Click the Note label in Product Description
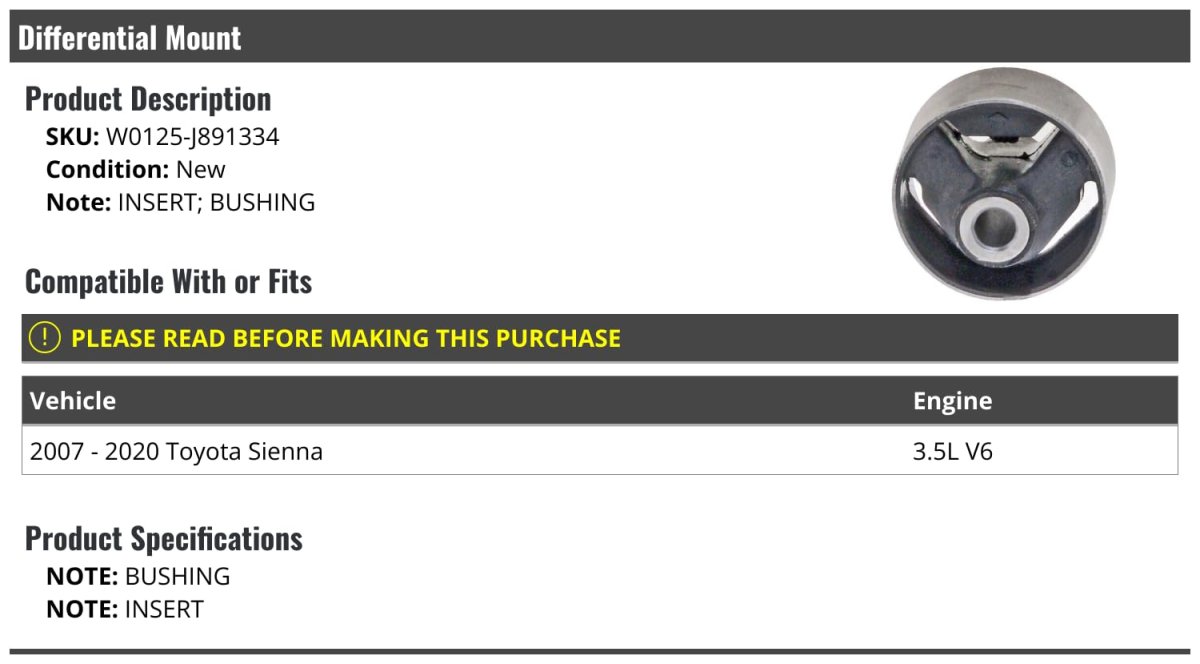This screenshot has height=664, width=1200. [77, 202]
